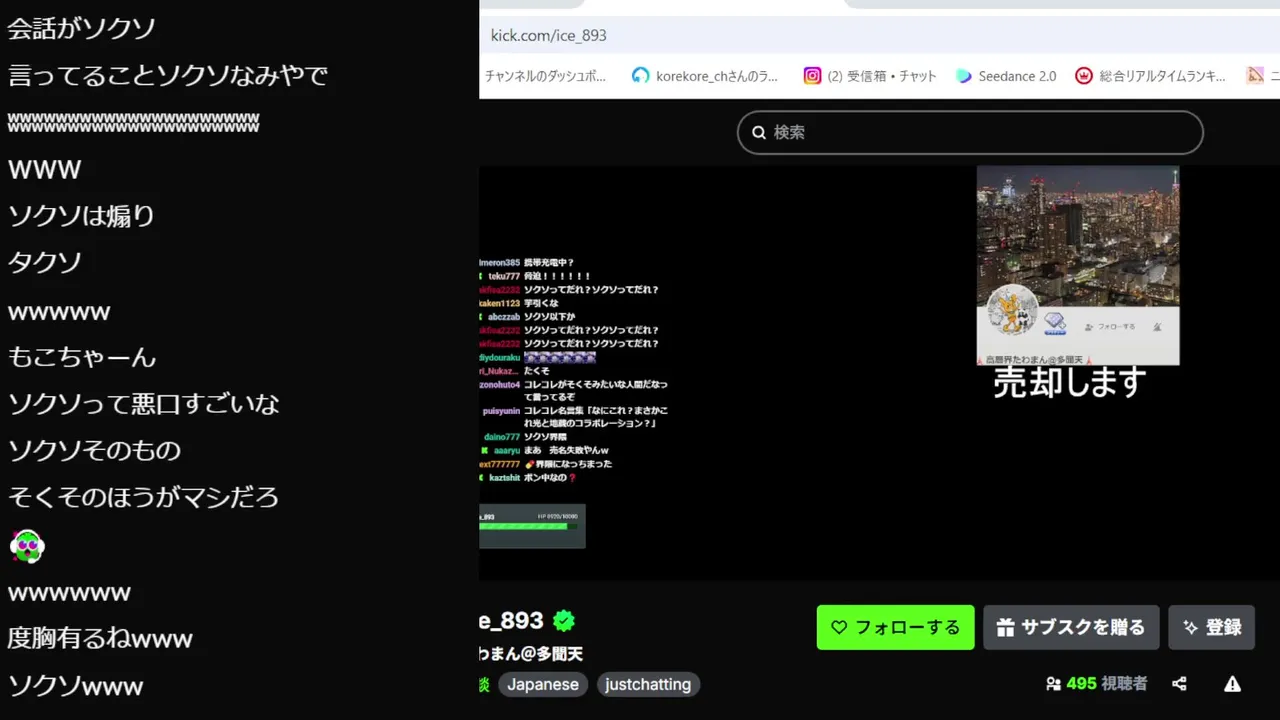Click username teku777 in stream chat
1280x720 pixels.
504,276
